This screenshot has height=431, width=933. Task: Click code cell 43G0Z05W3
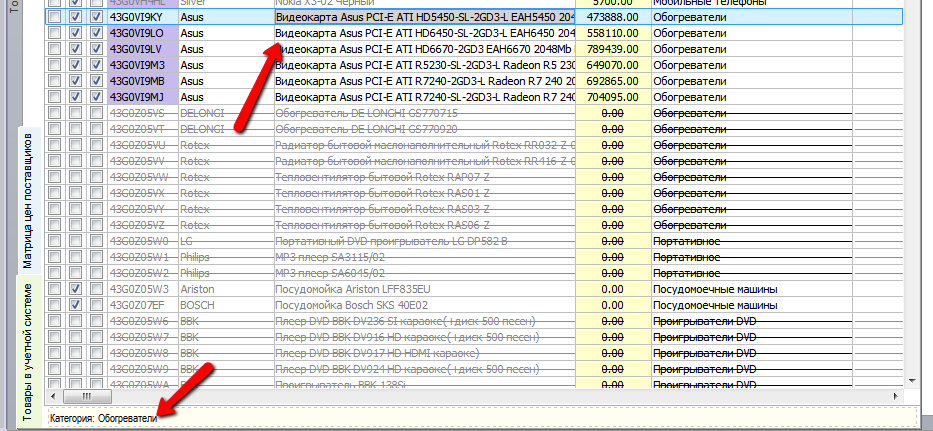[x=142, y=289]
